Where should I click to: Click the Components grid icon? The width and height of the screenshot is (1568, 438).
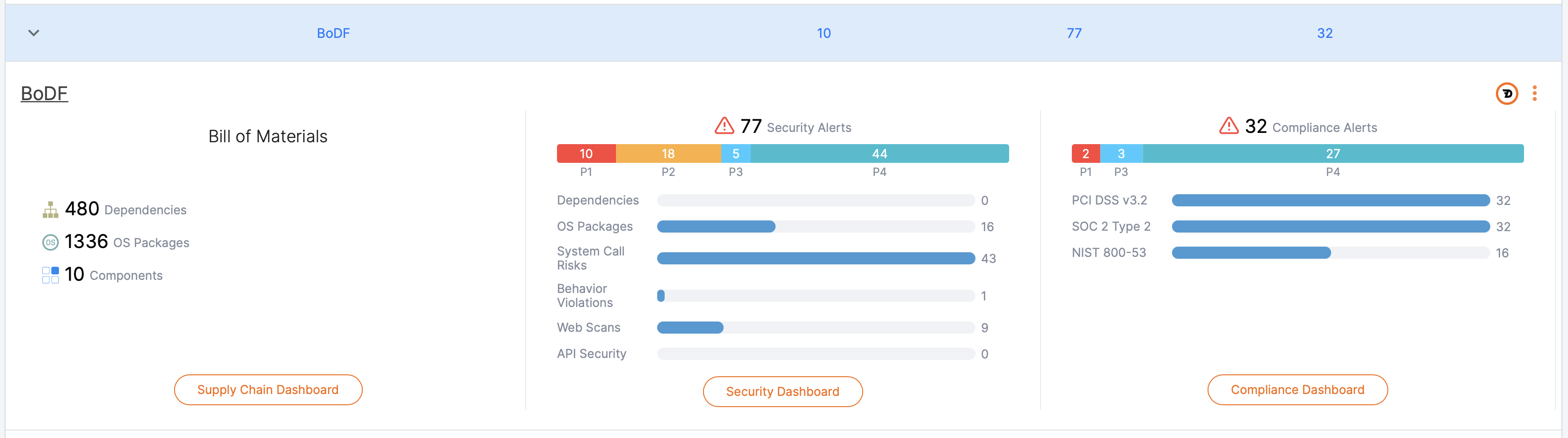[x=51, y=275]
